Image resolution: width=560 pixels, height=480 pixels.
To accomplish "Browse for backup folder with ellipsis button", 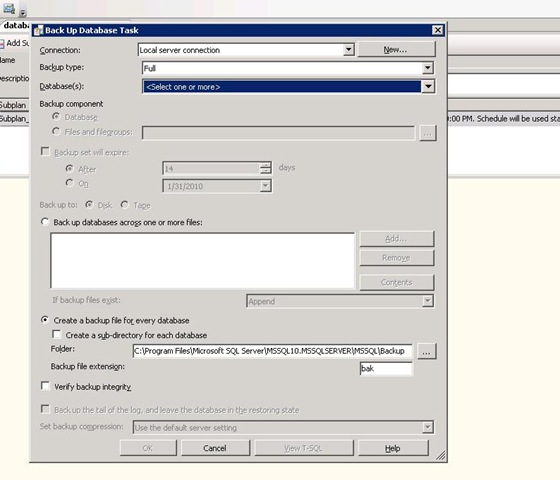I will [426, 351].
